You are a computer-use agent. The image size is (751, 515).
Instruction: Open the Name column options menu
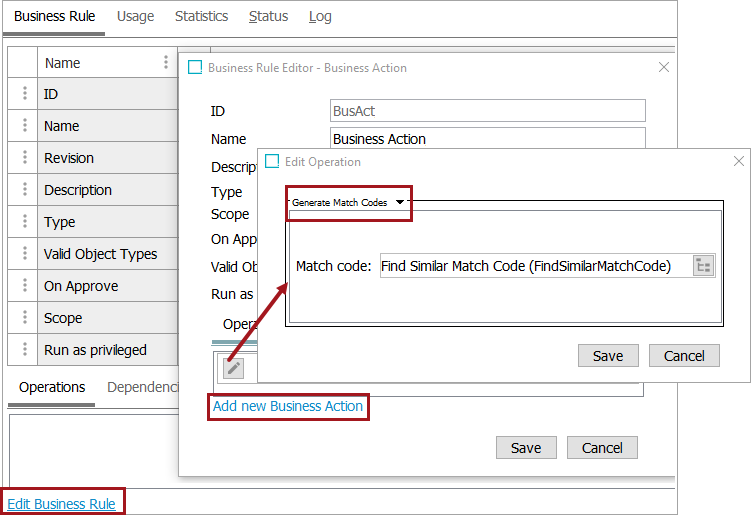point(166,62)
